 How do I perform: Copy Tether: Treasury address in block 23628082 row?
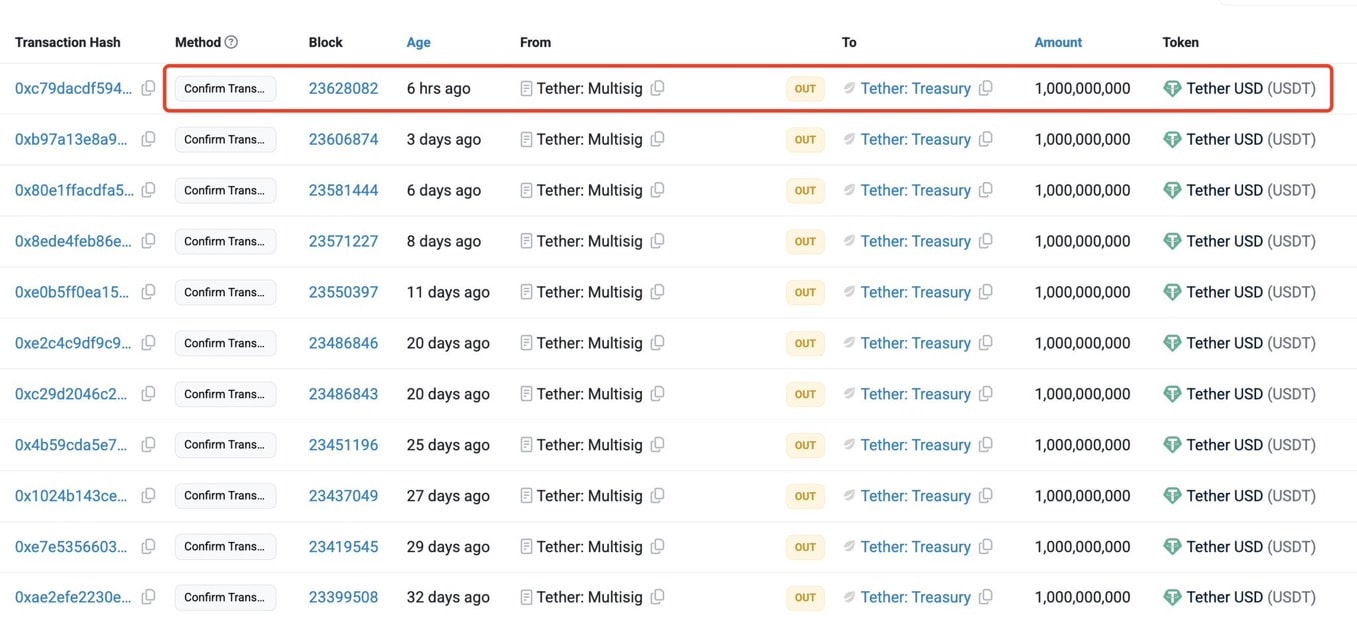pyautogui.click(x=985, y=88)
